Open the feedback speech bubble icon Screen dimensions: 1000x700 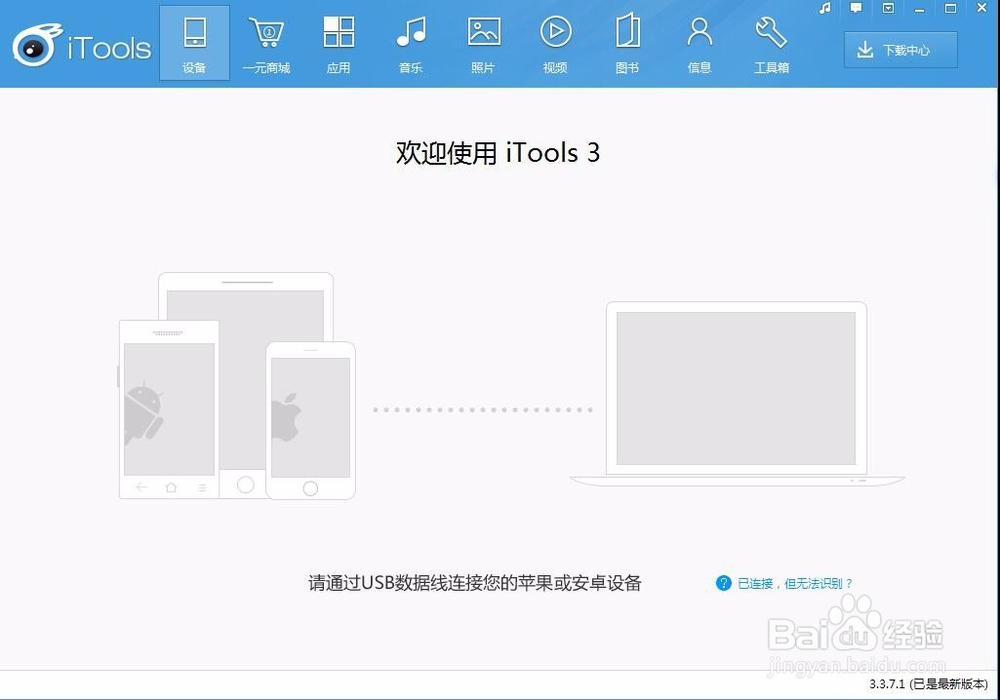[x=857, y=8]
